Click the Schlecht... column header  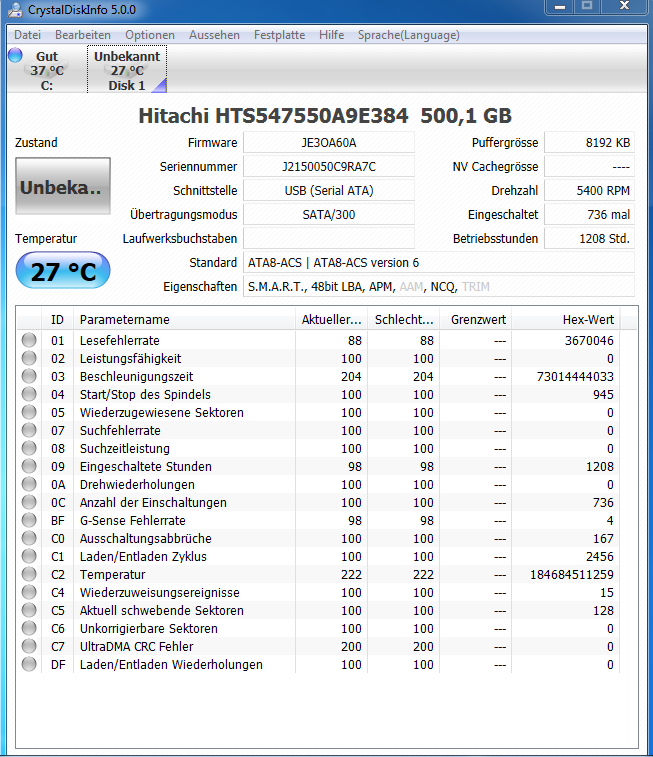[403, 320]
